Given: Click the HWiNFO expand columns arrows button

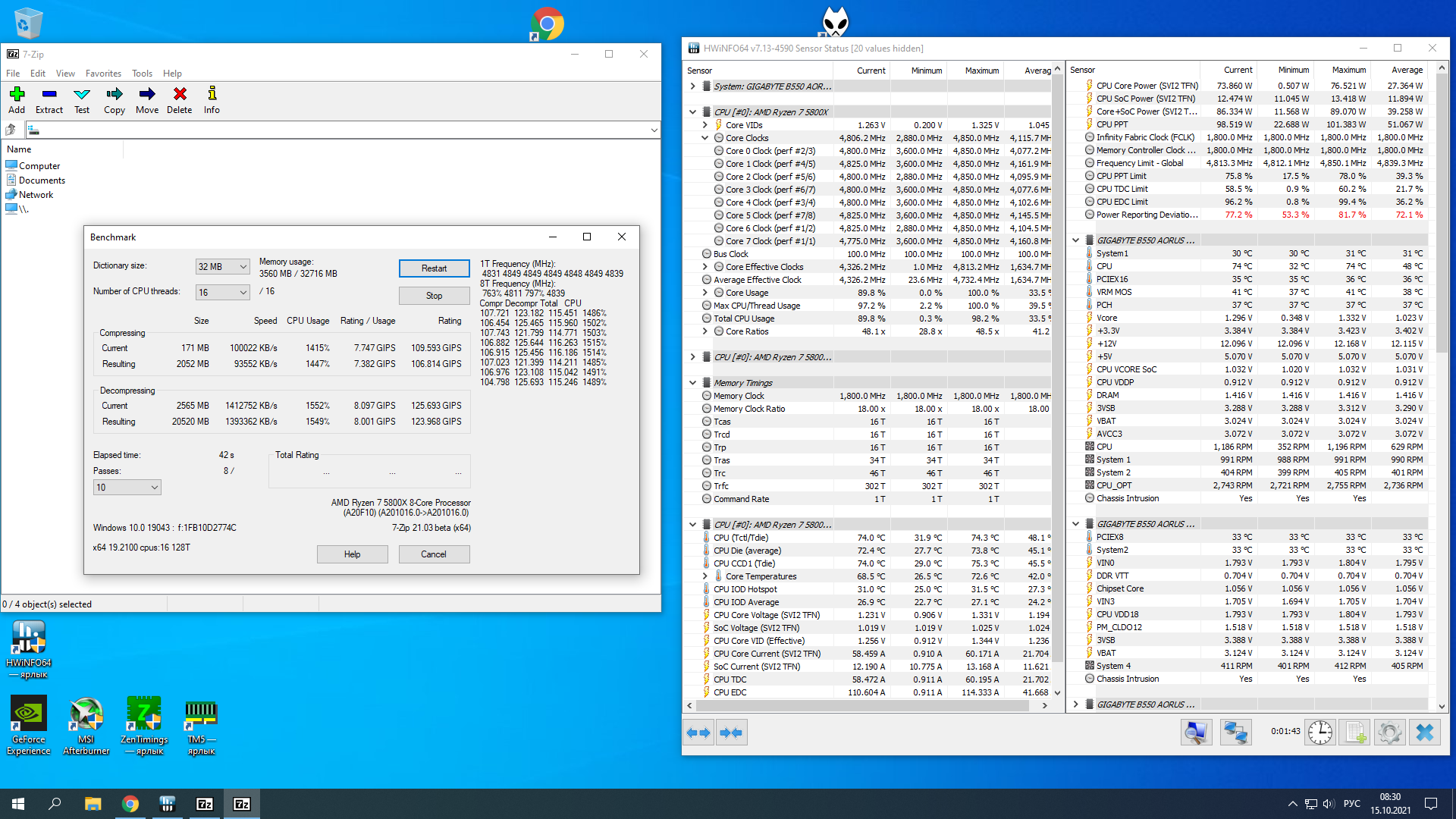Looking at the screenshot, I should (698, 733).
